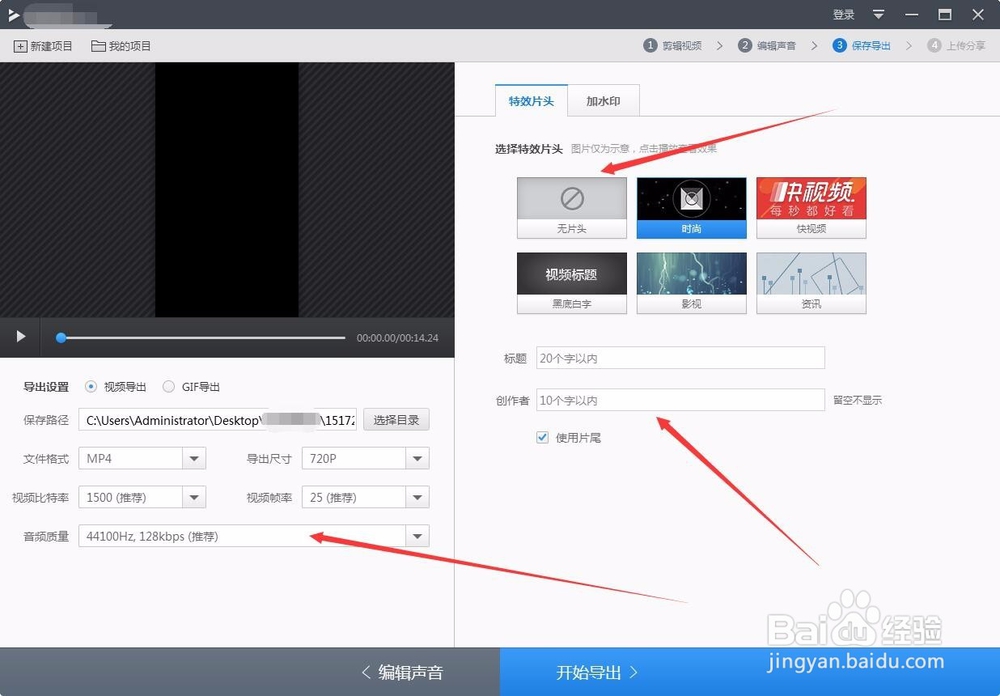Click the 开始导出 export button
Image resolution: width=1000 pixels, height=696 pixels.
(x=593, y=671)
